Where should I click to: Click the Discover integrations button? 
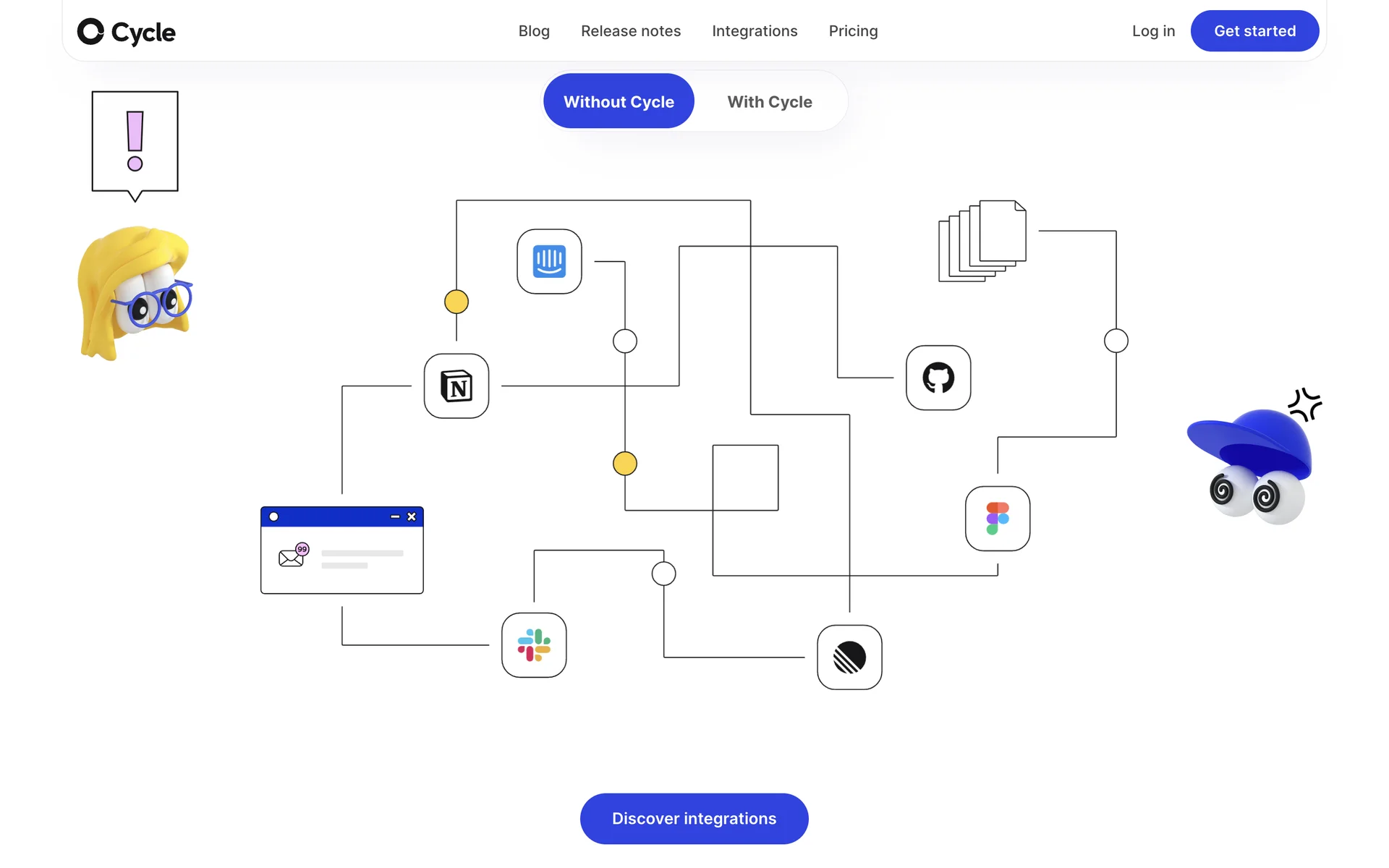point(694,819)
